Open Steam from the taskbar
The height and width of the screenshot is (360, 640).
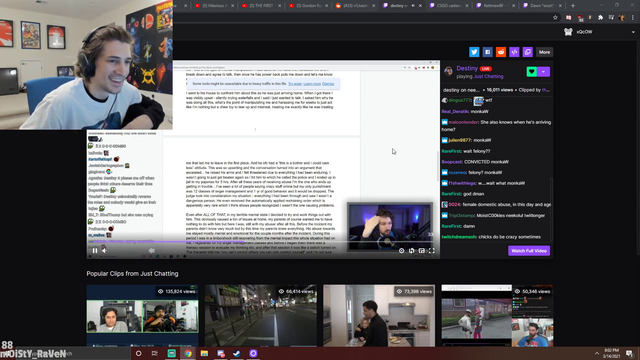pyautogui.click(x=237, y=353)
